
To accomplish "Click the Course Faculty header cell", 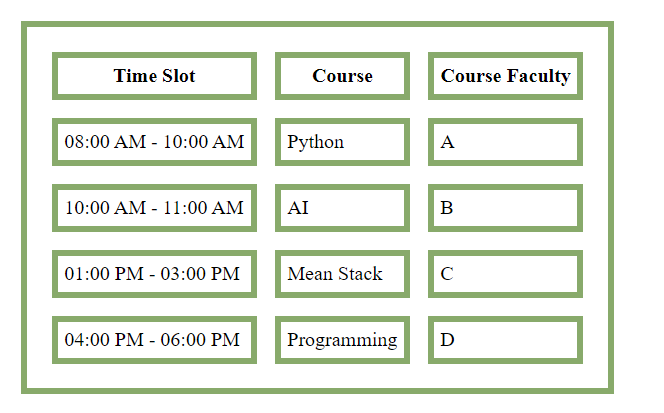I will [x=505, y=76].
